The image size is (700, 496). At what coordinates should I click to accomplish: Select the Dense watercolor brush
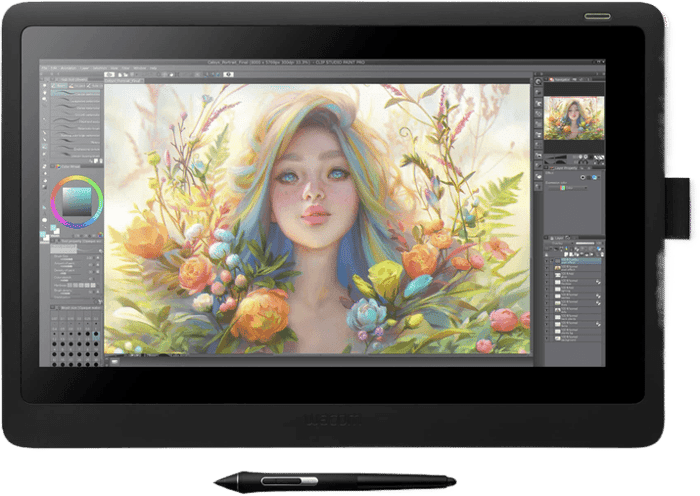[75, 107]
